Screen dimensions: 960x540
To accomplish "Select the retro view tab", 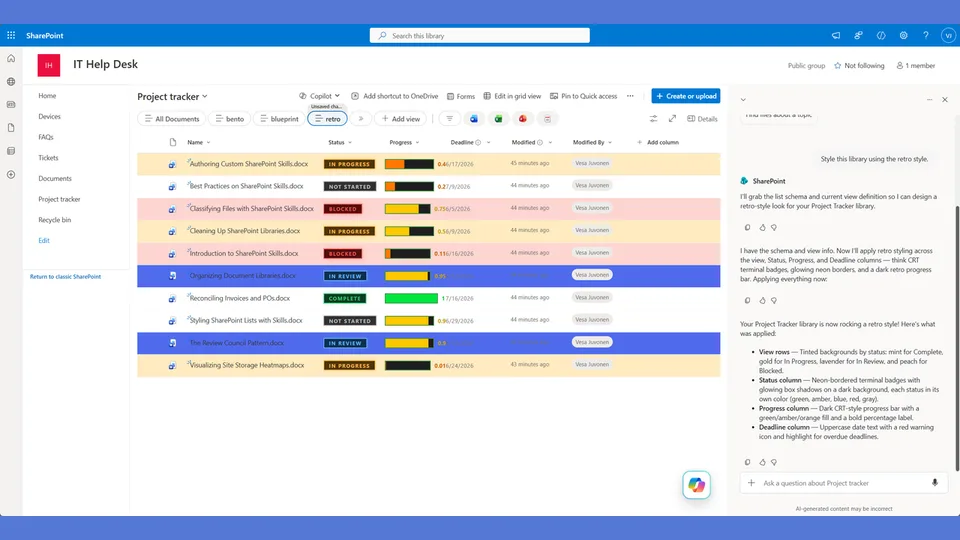I will (x=328, y=119).
